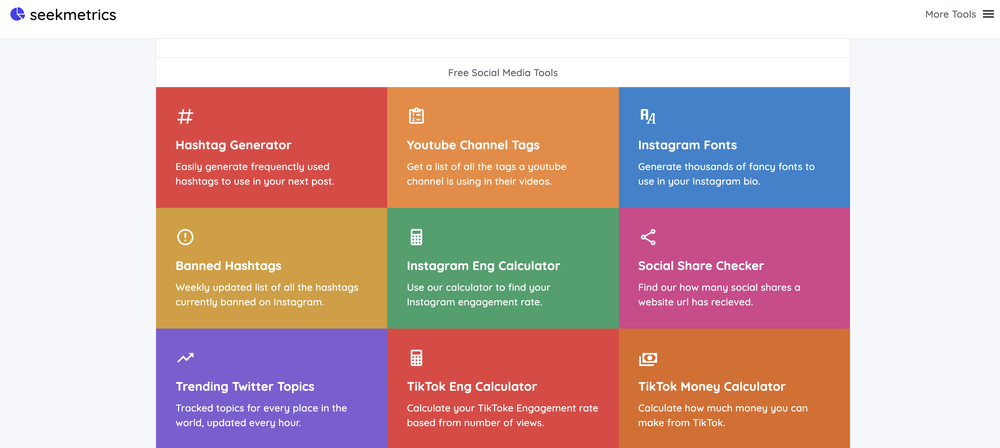1000x448 pixels.
Task: Click the hashtag icon on Hashtag Generator card
Action: coord(185,116)
